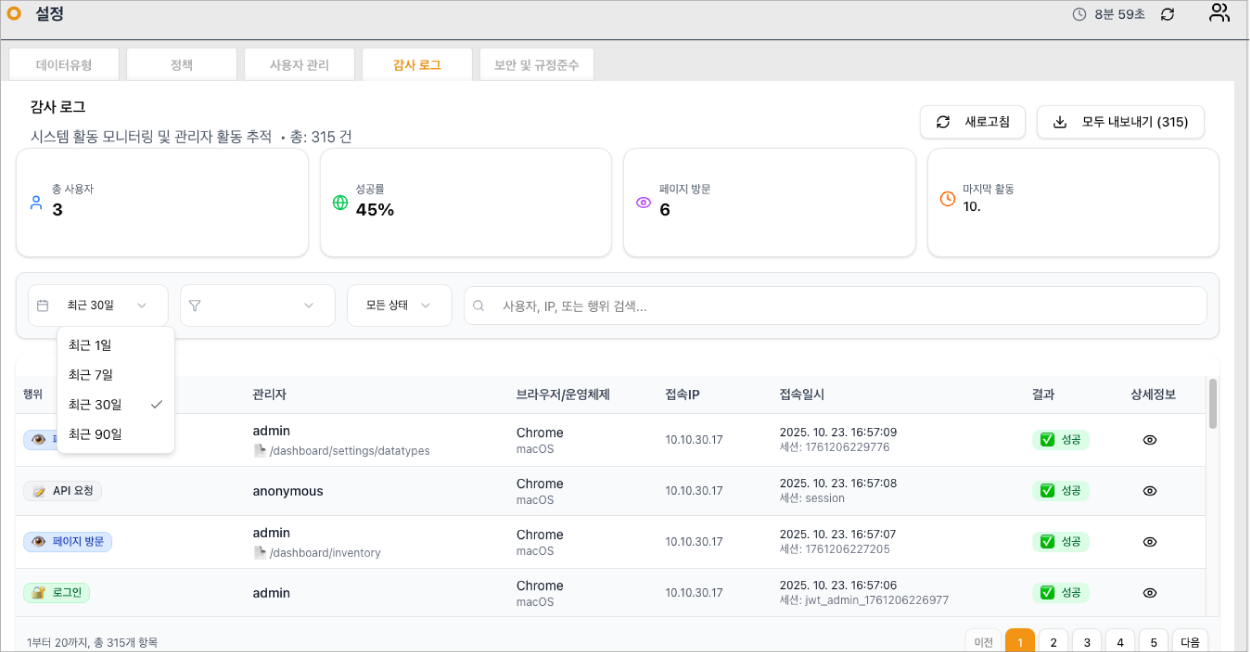Click the file icon beside /dashboard/settings/datatypes
The image size is (1250, 652).
click(x=260, y=451)
